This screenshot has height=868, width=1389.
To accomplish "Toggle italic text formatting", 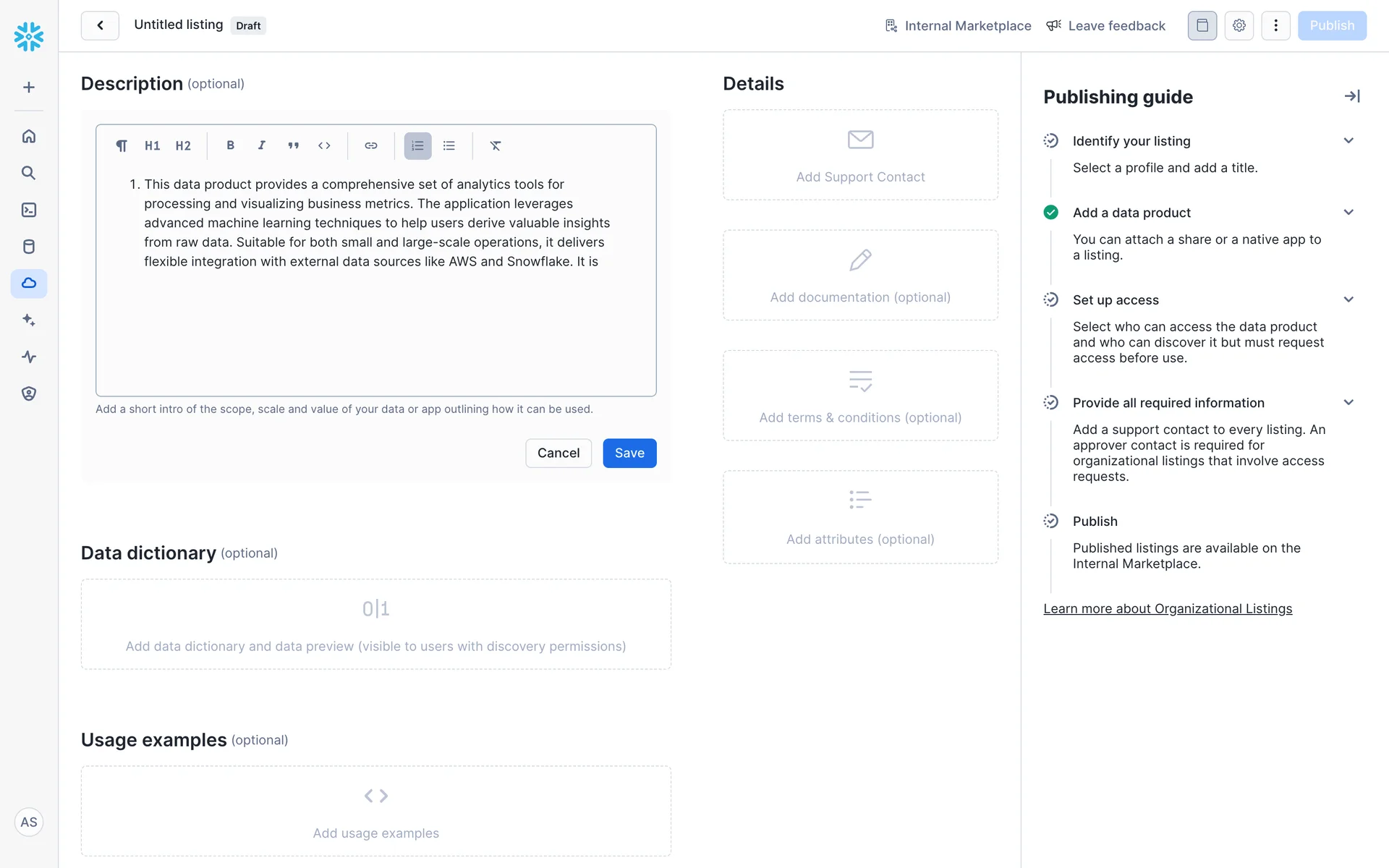I will [261, 145].
